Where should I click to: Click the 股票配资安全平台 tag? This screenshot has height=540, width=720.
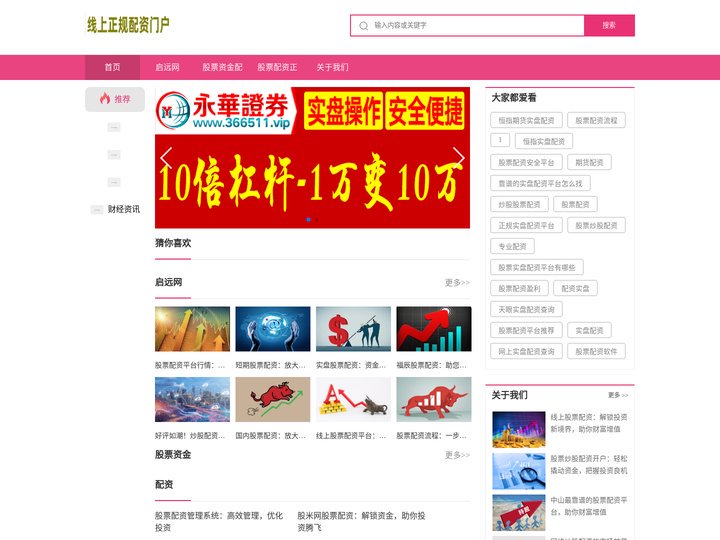[526, 163]
